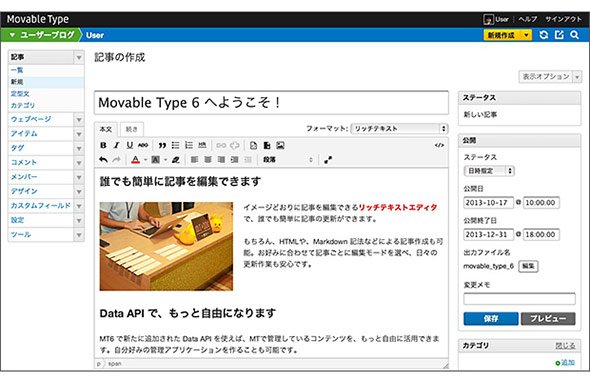This screenshot has width=590, height=381.
Task: Increase indent of paragraph
Action: coord(234,160)
